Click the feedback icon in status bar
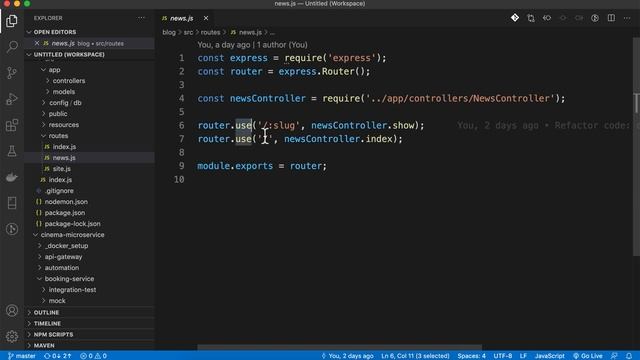 coord(614,356)
